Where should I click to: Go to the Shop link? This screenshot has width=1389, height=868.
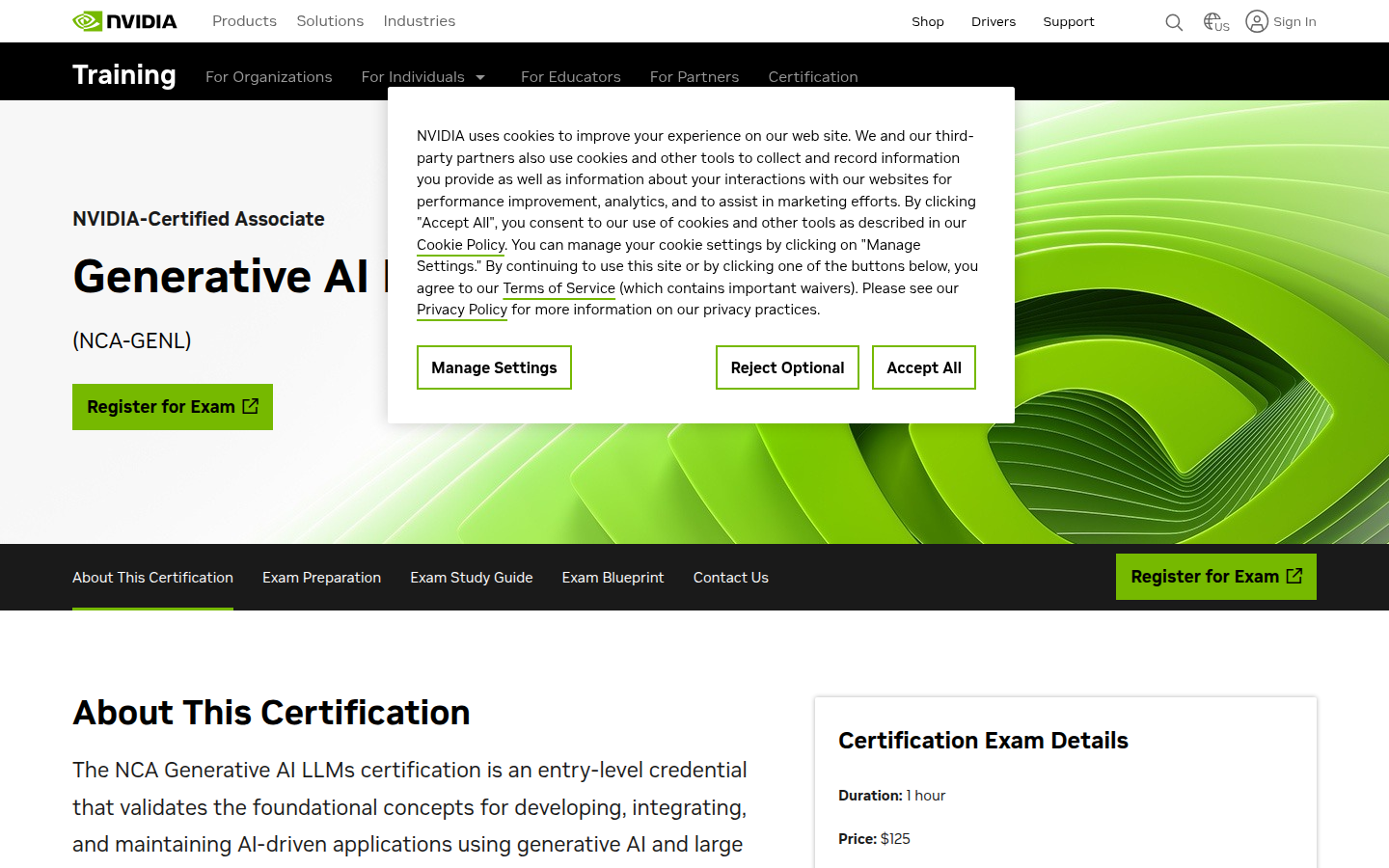coord(928,21)
